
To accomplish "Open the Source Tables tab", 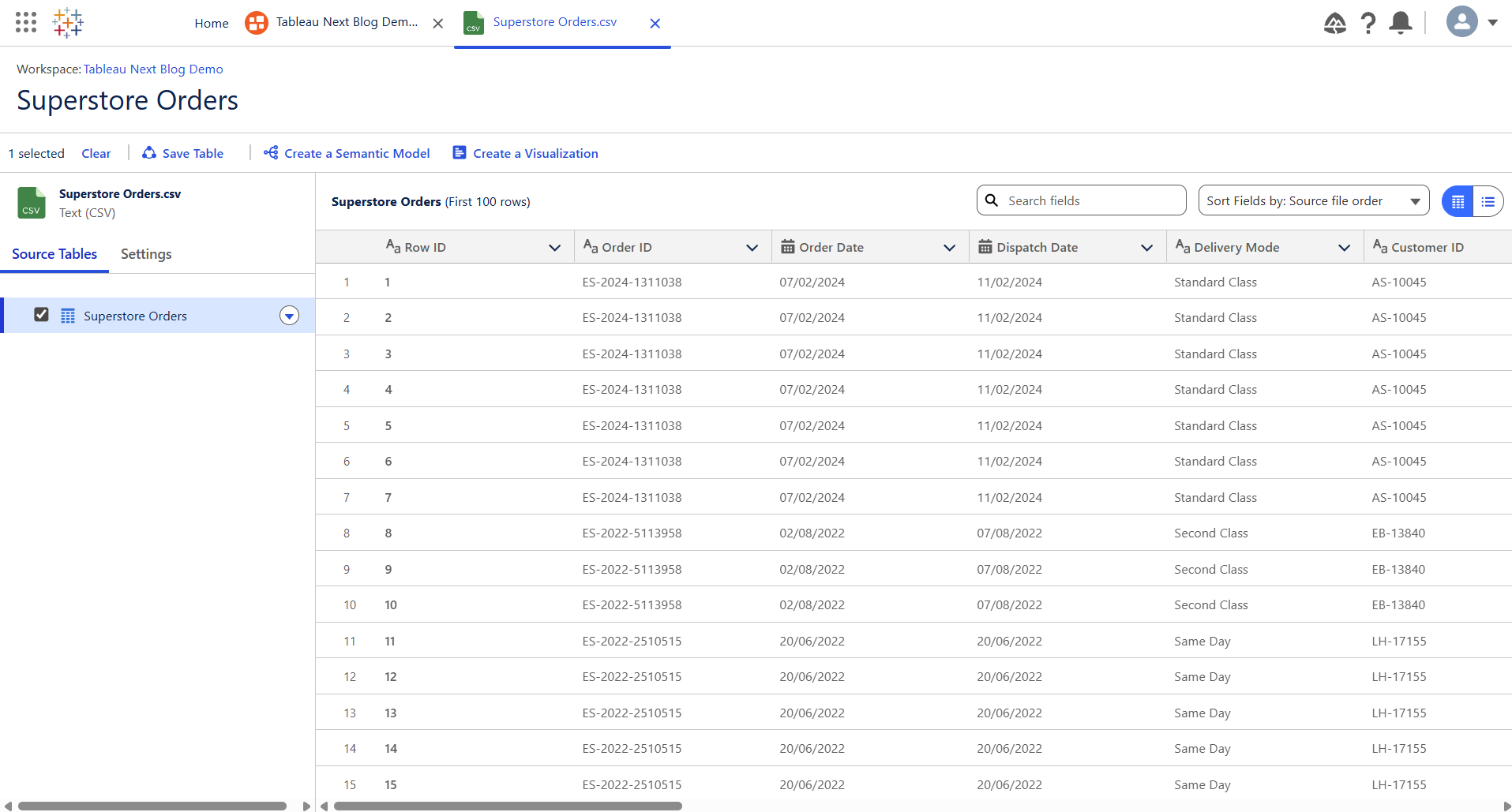I will [54, 254].
